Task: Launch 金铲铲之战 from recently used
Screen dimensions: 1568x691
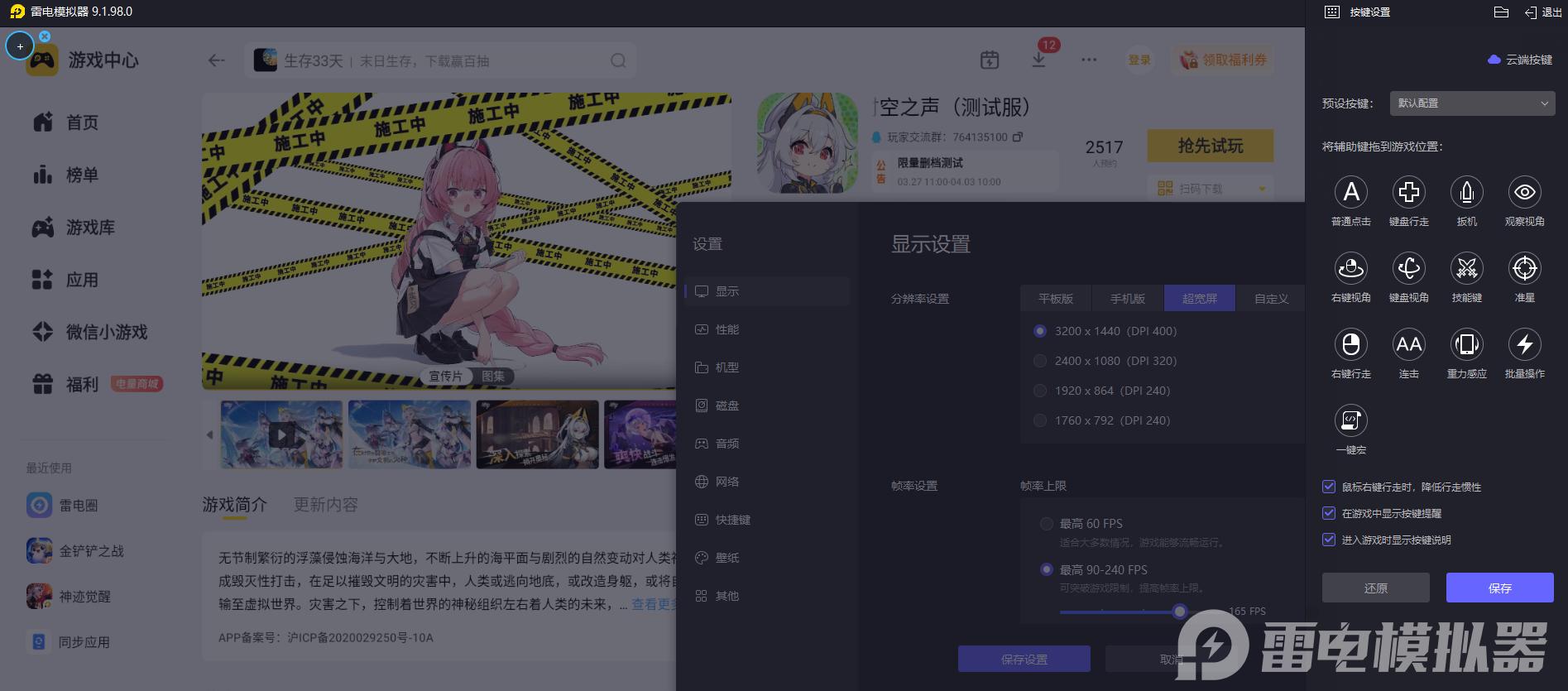Action: coord(75,550)
